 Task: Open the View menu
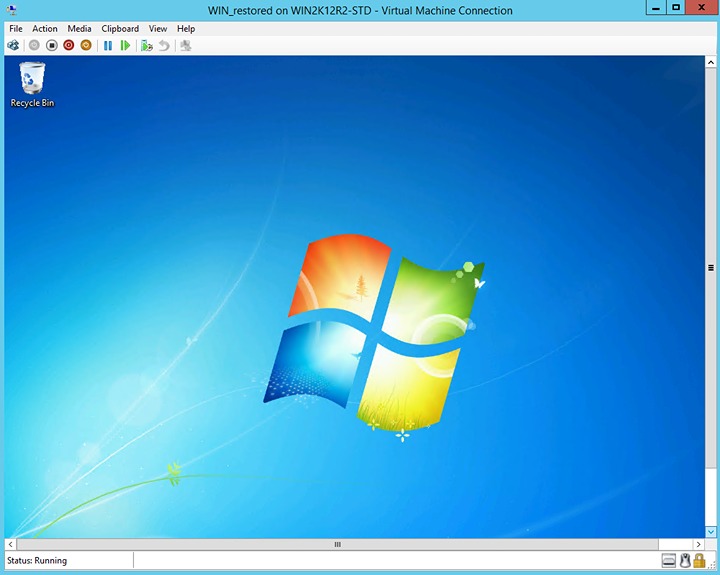158,29
